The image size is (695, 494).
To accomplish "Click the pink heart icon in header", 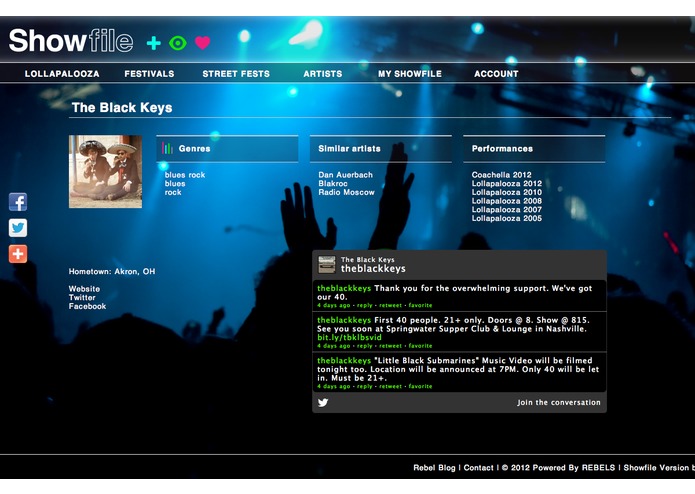I will coord(203,43).
